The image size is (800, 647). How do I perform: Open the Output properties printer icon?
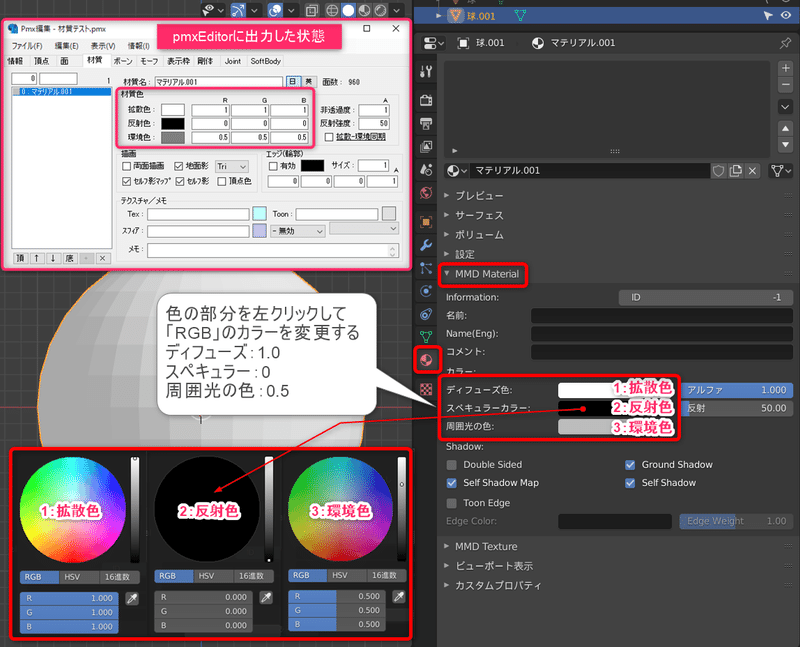tap(426, 123)
